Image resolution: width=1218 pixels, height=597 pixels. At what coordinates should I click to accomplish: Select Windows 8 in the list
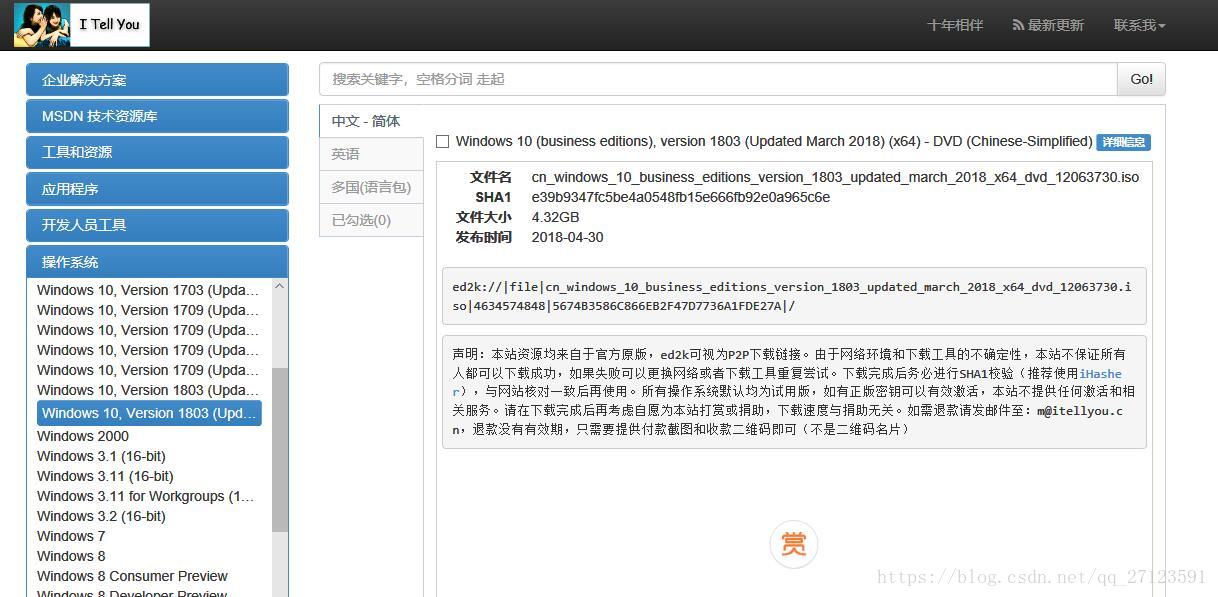point(71,556)
